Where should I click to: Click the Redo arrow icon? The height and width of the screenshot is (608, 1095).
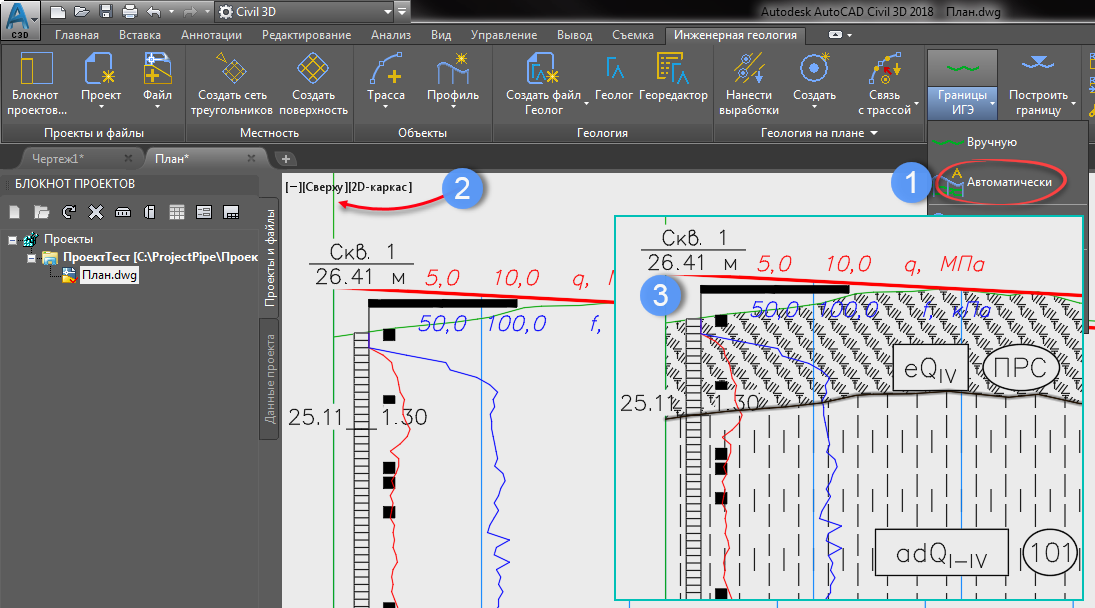click(189, 11)
